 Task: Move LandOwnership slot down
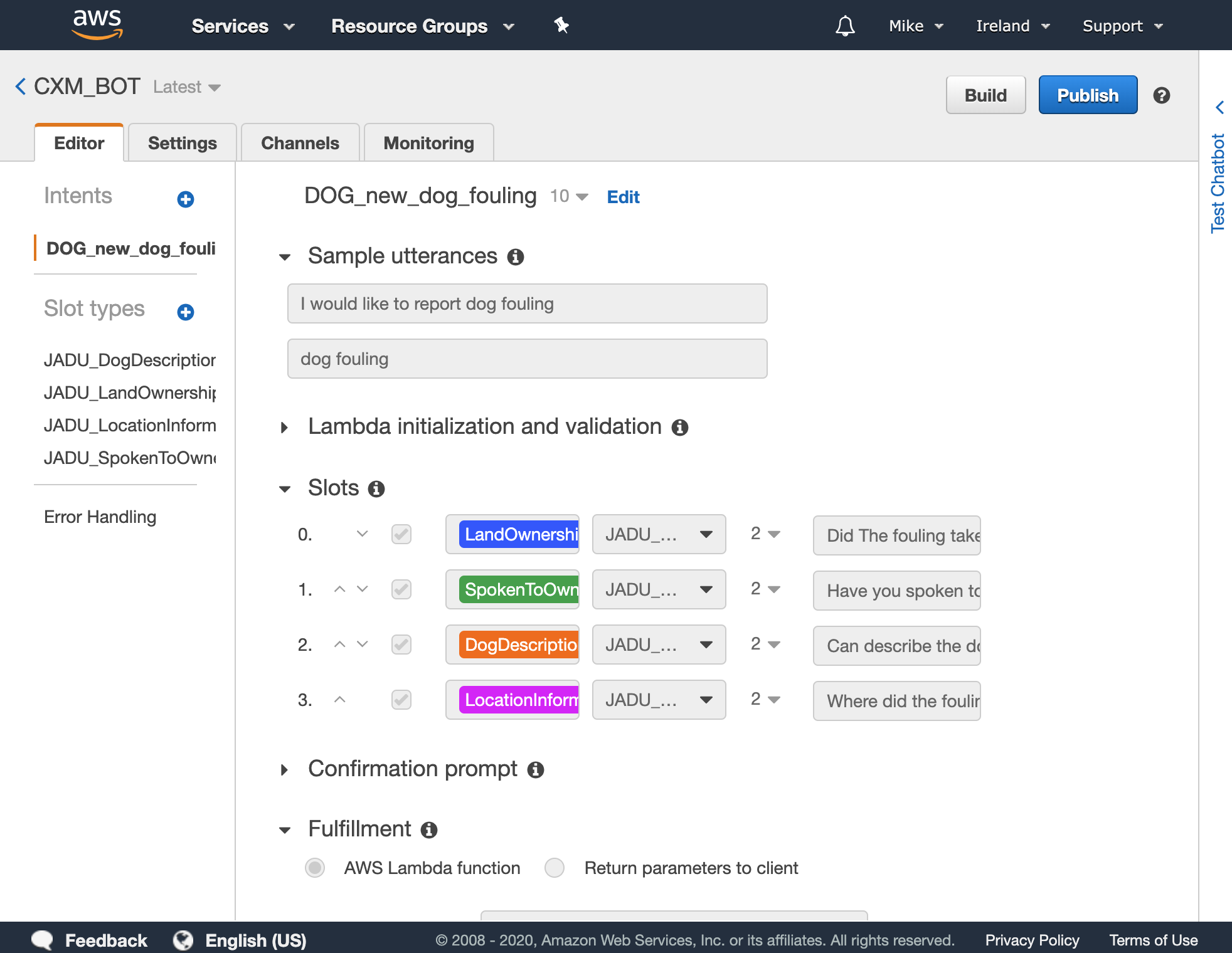(x=362, y=534)
